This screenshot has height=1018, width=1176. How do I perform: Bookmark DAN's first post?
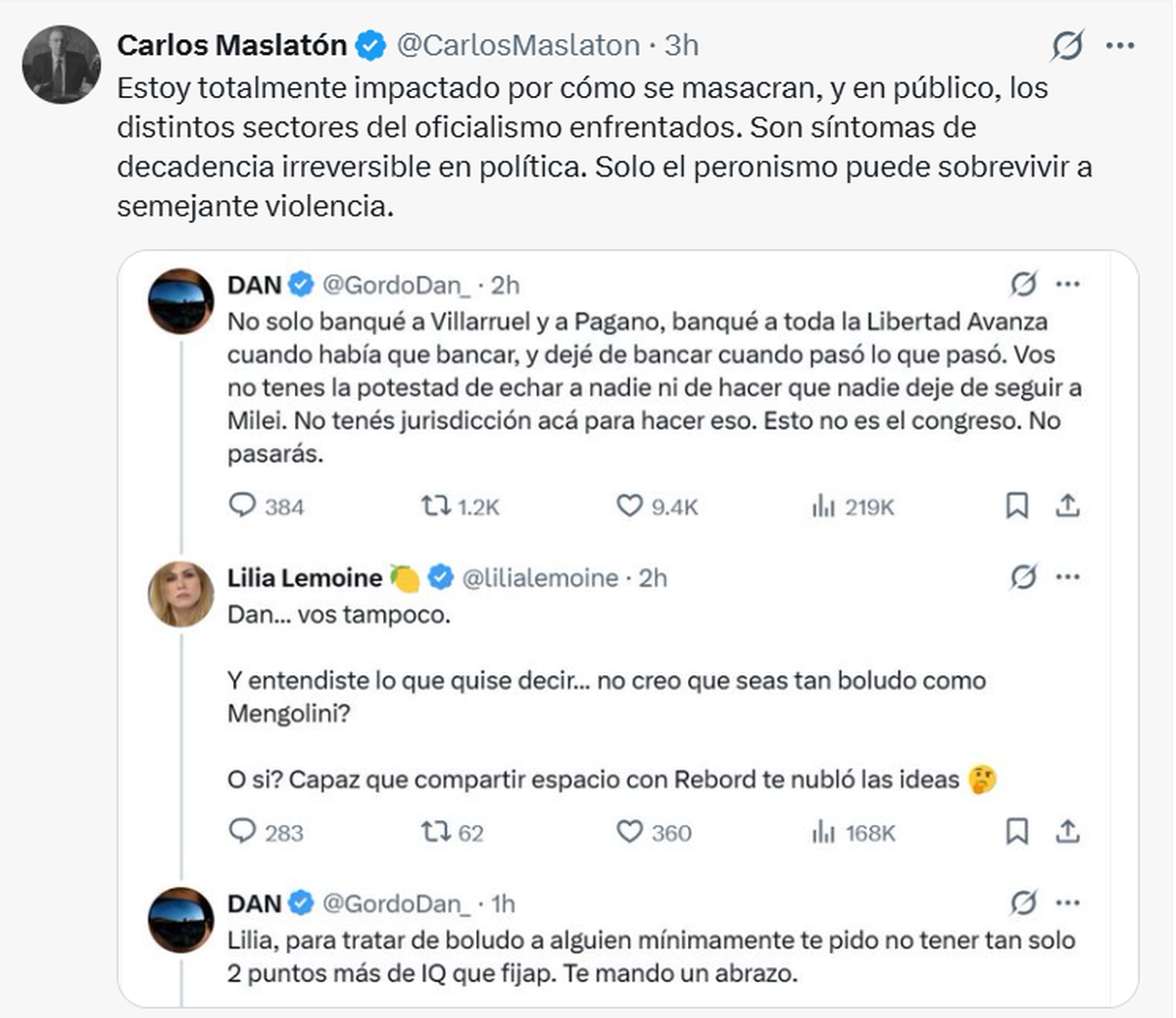click(1017, 506)
